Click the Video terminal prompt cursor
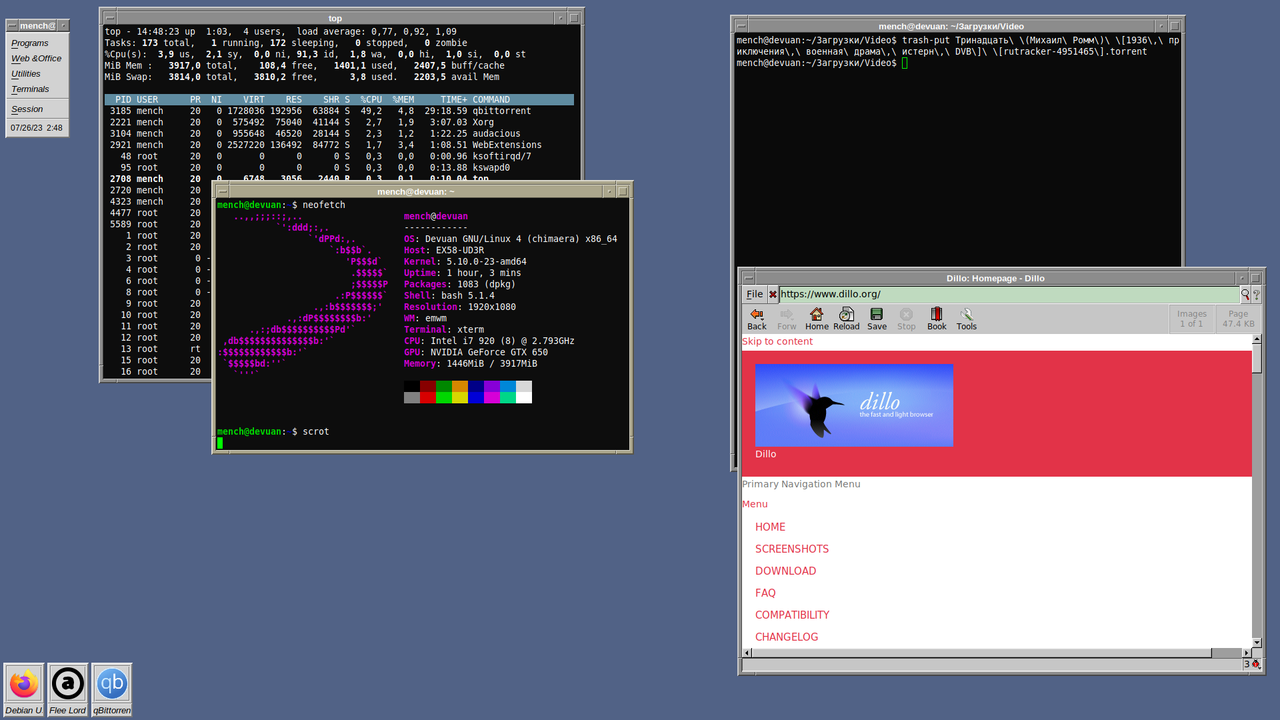 904,62
